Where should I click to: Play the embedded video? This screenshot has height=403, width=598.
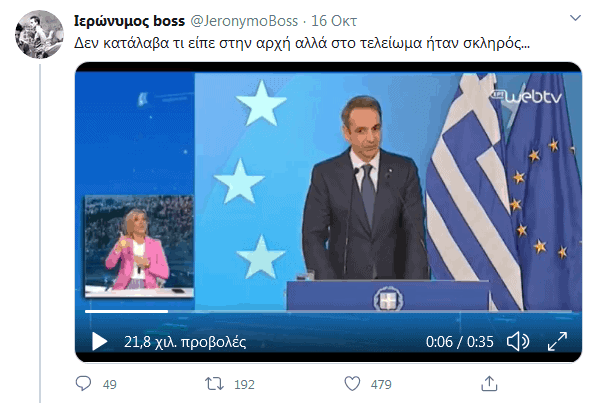100,341
